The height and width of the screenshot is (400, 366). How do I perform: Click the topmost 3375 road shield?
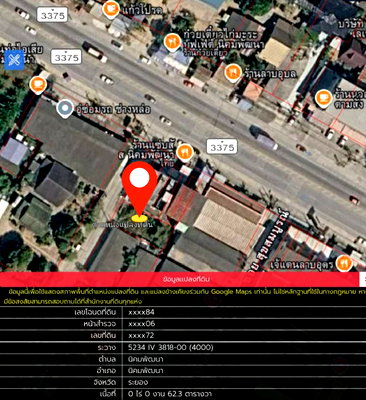coord(52,15)
